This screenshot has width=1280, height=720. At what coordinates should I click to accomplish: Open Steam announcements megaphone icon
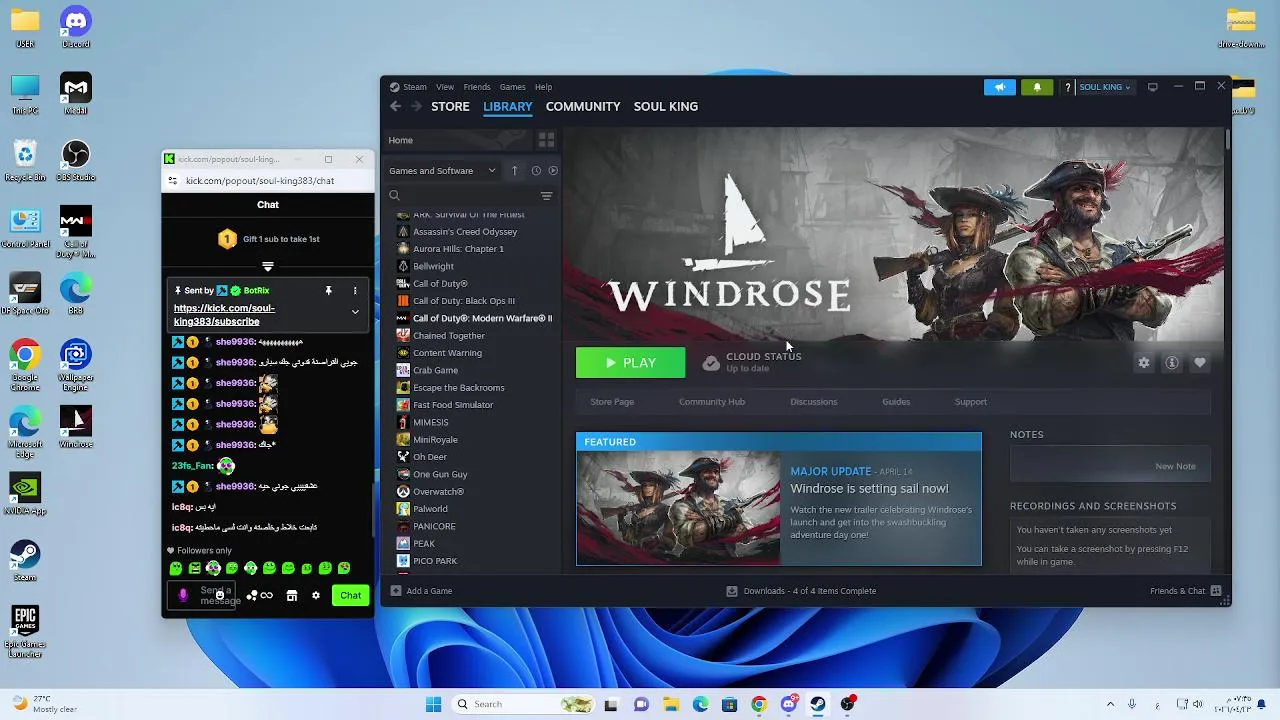[x=999, y=87]
